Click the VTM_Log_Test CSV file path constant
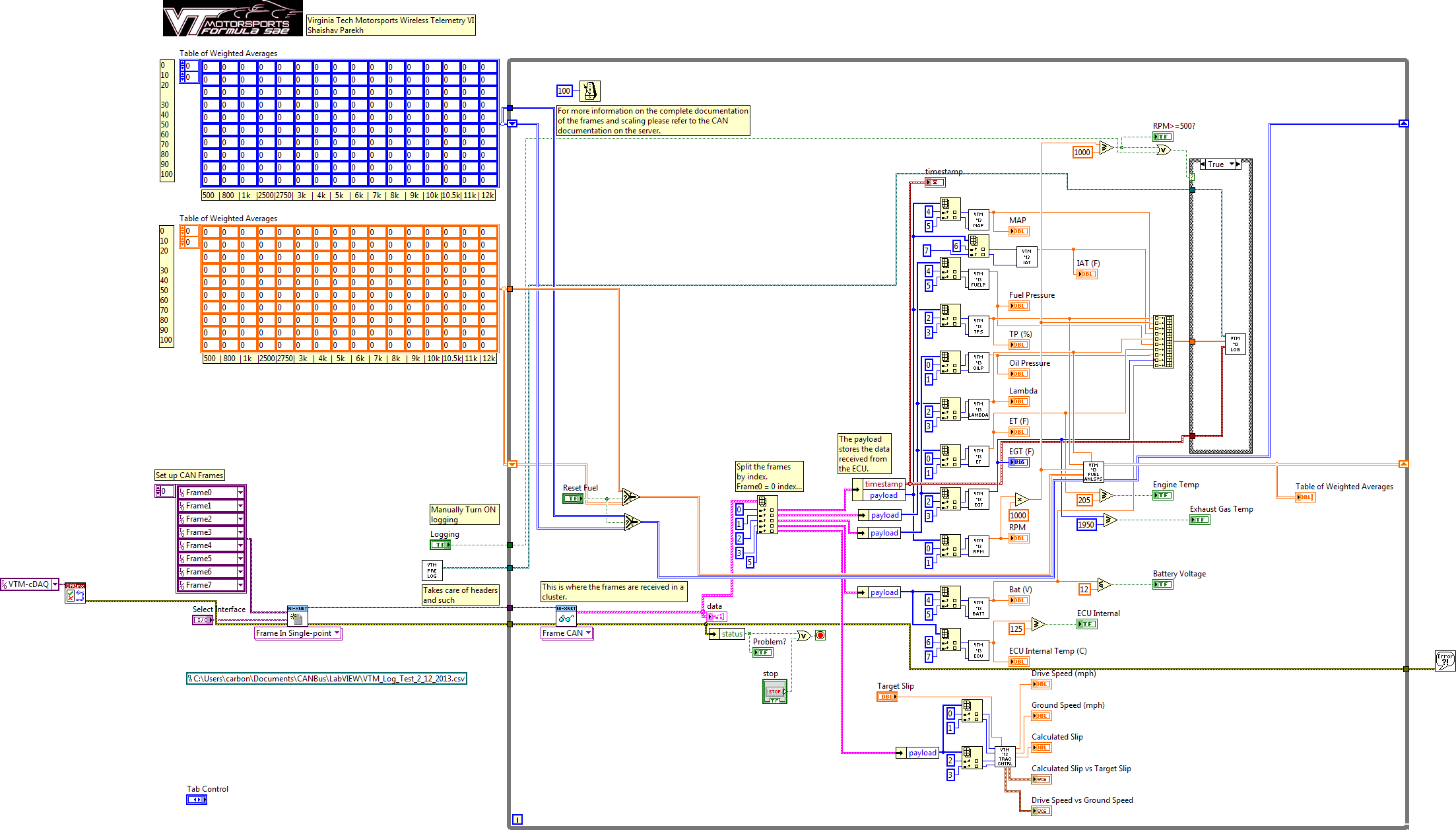 327,679
